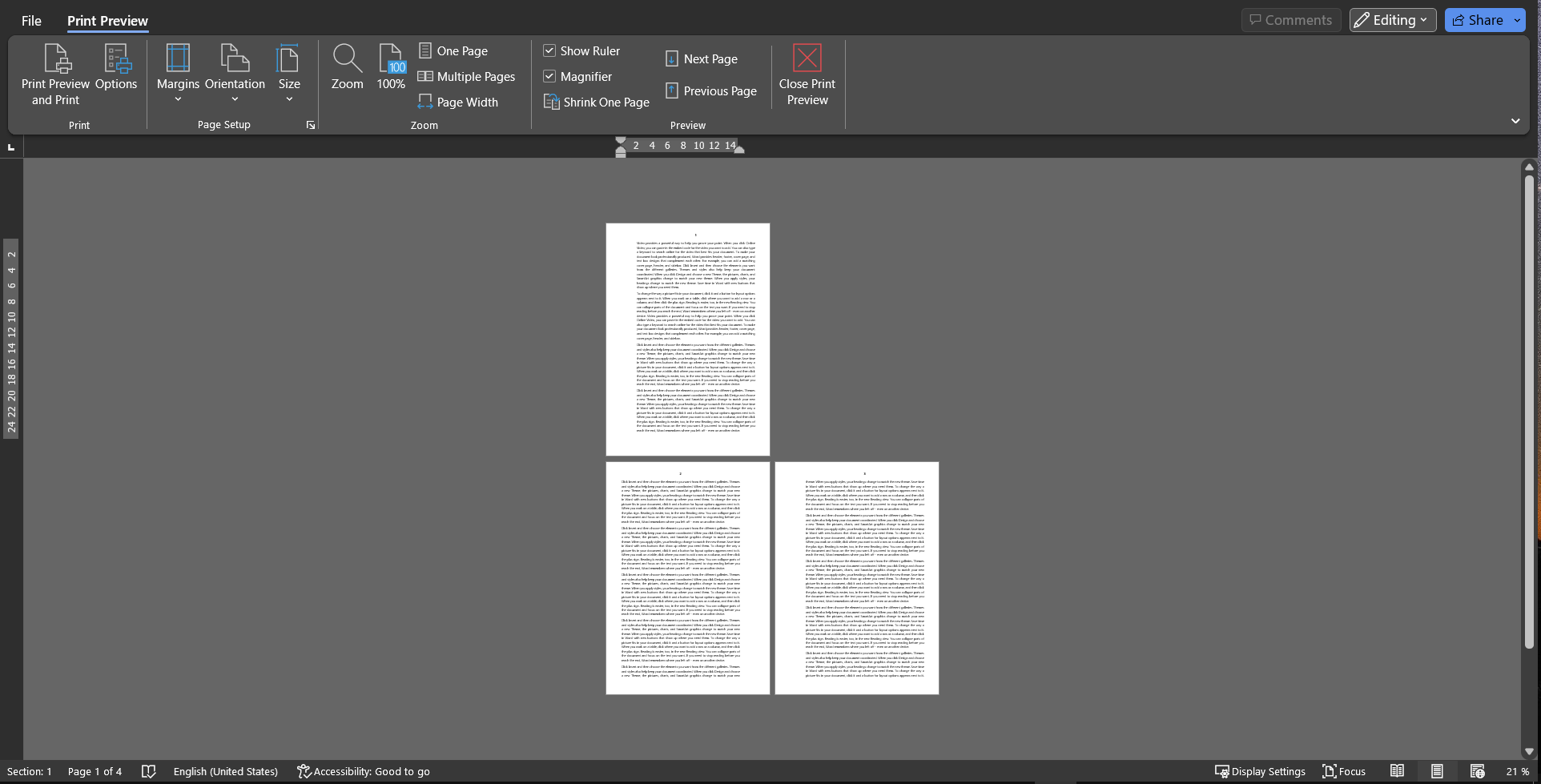Screen dimensions: 1541x784
Task: Click the horizontal ruler right indent marker
Action: (x=739, y=150)
